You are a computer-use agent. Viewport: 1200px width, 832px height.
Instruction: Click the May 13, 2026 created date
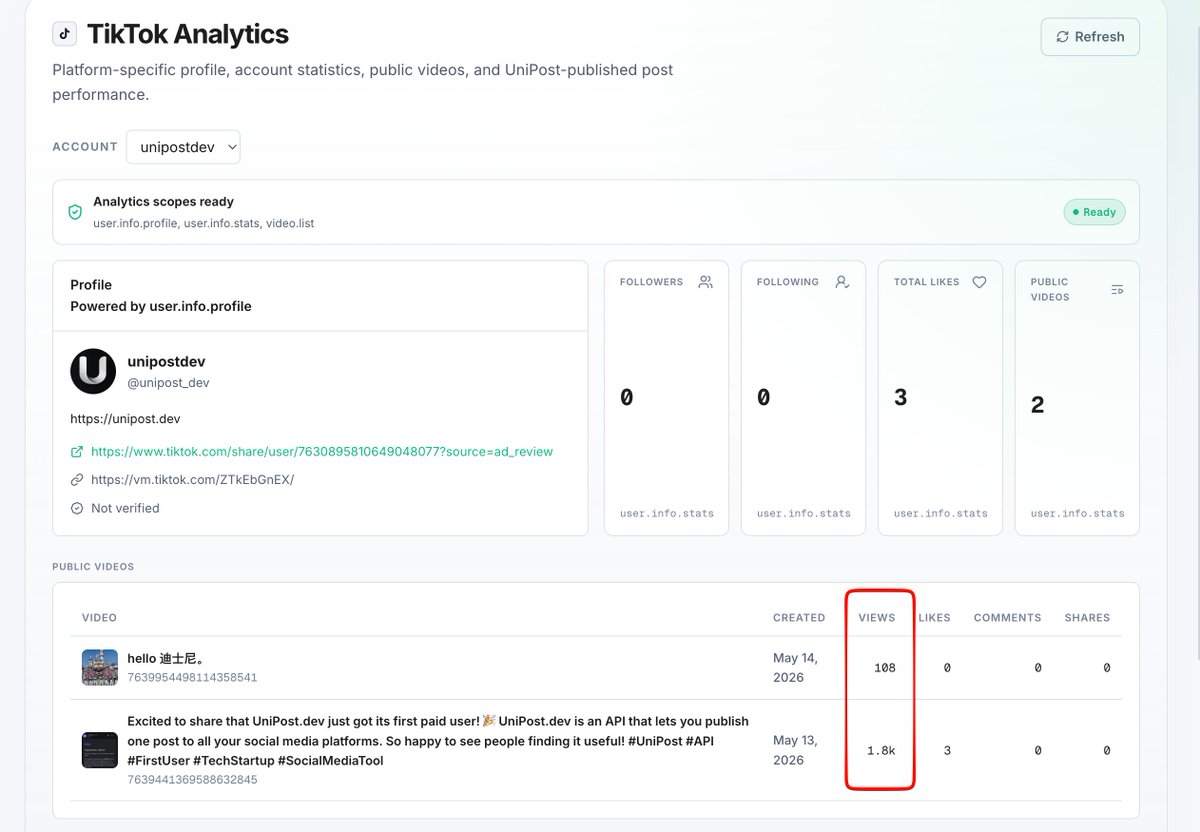(795, 750)
